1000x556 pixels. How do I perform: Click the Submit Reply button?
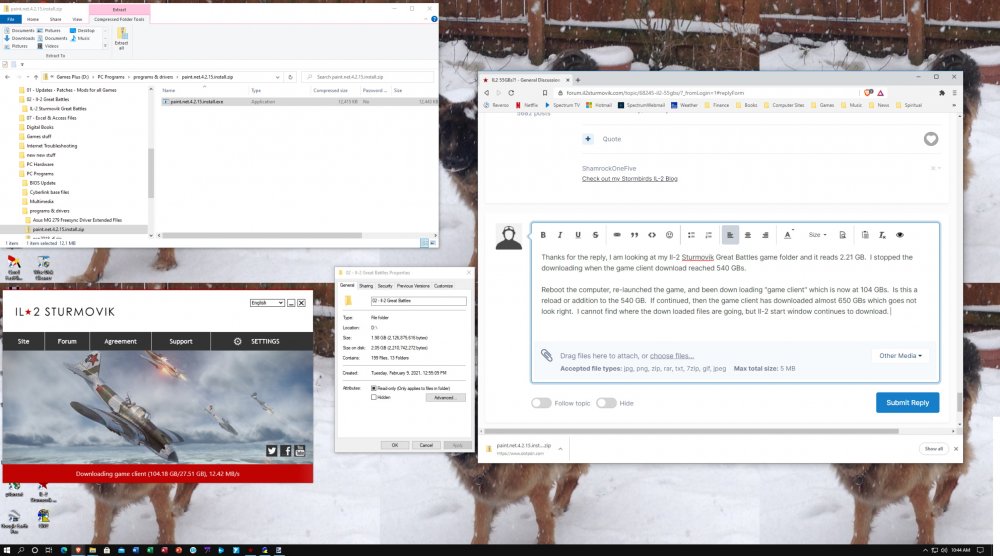point(907,402)
